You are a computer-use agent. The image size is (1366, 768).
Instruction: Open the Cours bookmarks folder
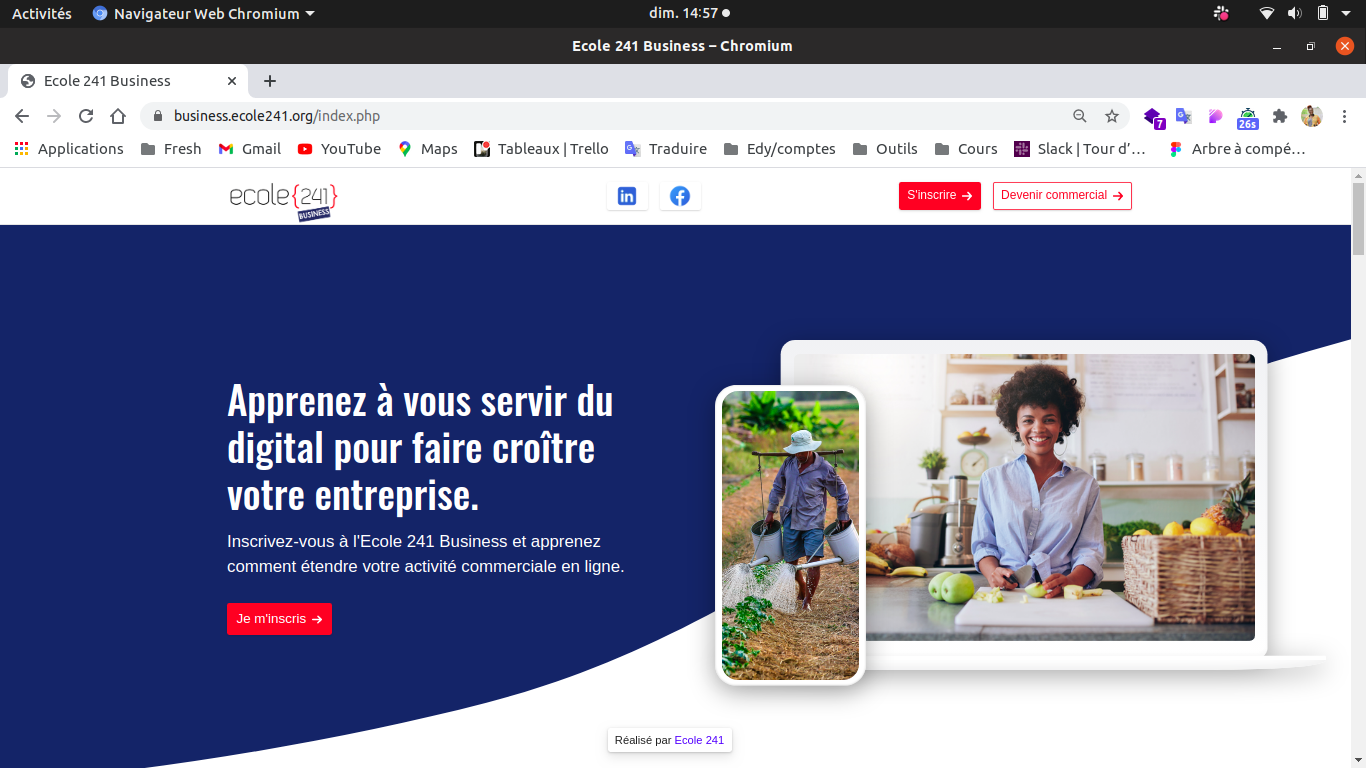pos(966,149)
